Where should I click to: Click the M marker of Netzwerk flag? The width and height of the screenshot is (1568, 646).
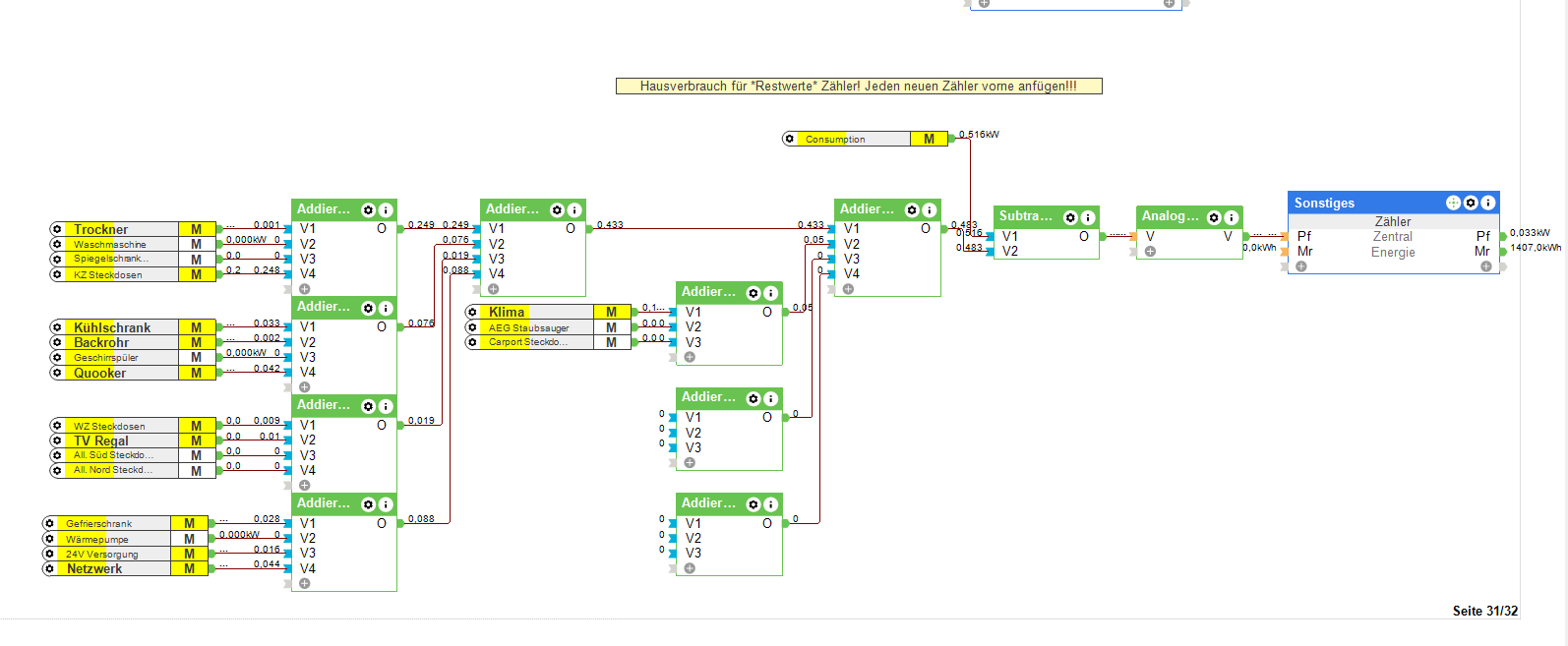click(x=190, y=568)
